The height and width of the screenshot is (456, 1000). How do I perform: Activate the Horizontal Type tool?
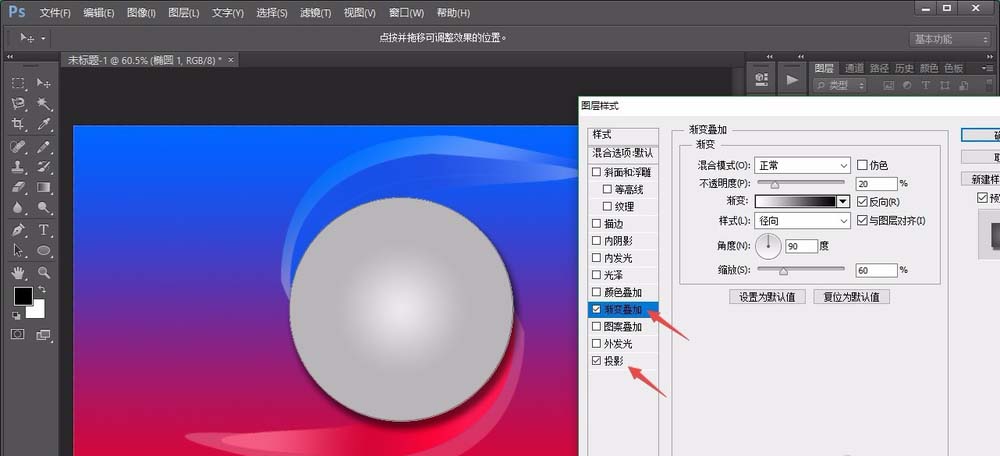point(44,229)
